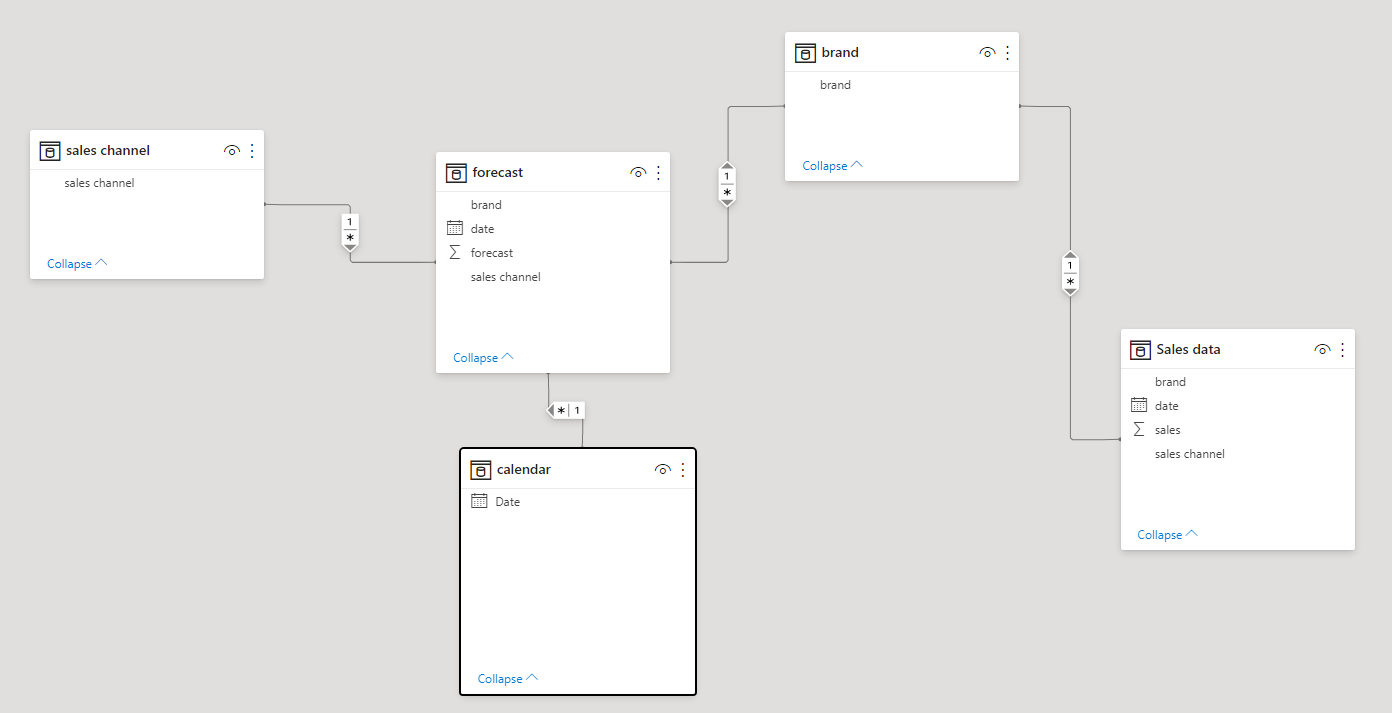Open more options for brand table

[1007, 53]
